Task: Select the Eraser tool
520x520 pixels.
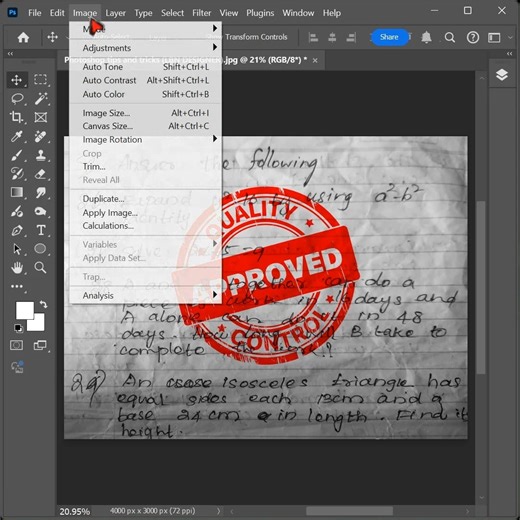Action: (x=40, y=174)
